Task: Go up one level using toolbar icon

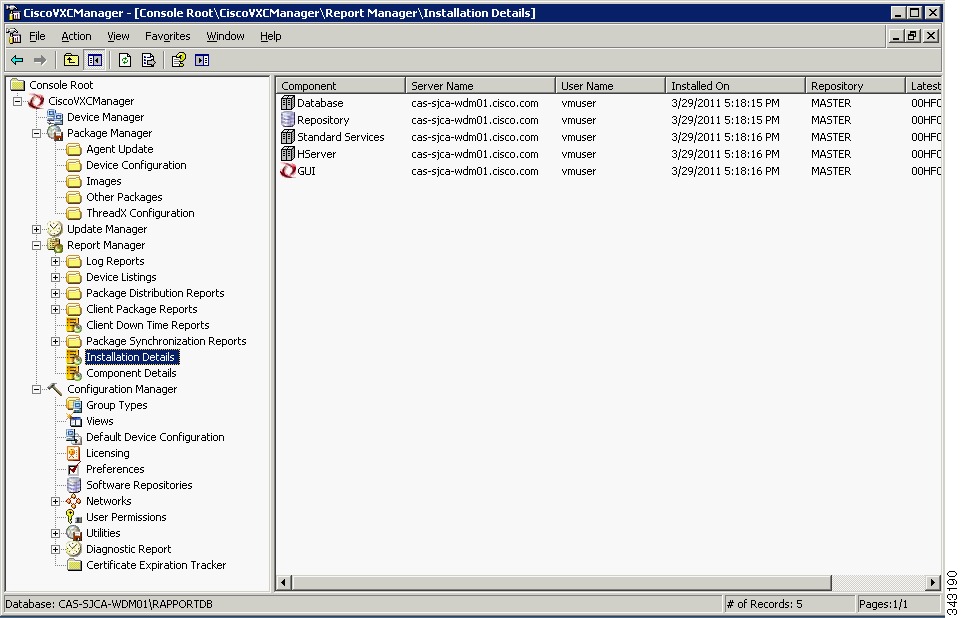Action: click(72, 60)
